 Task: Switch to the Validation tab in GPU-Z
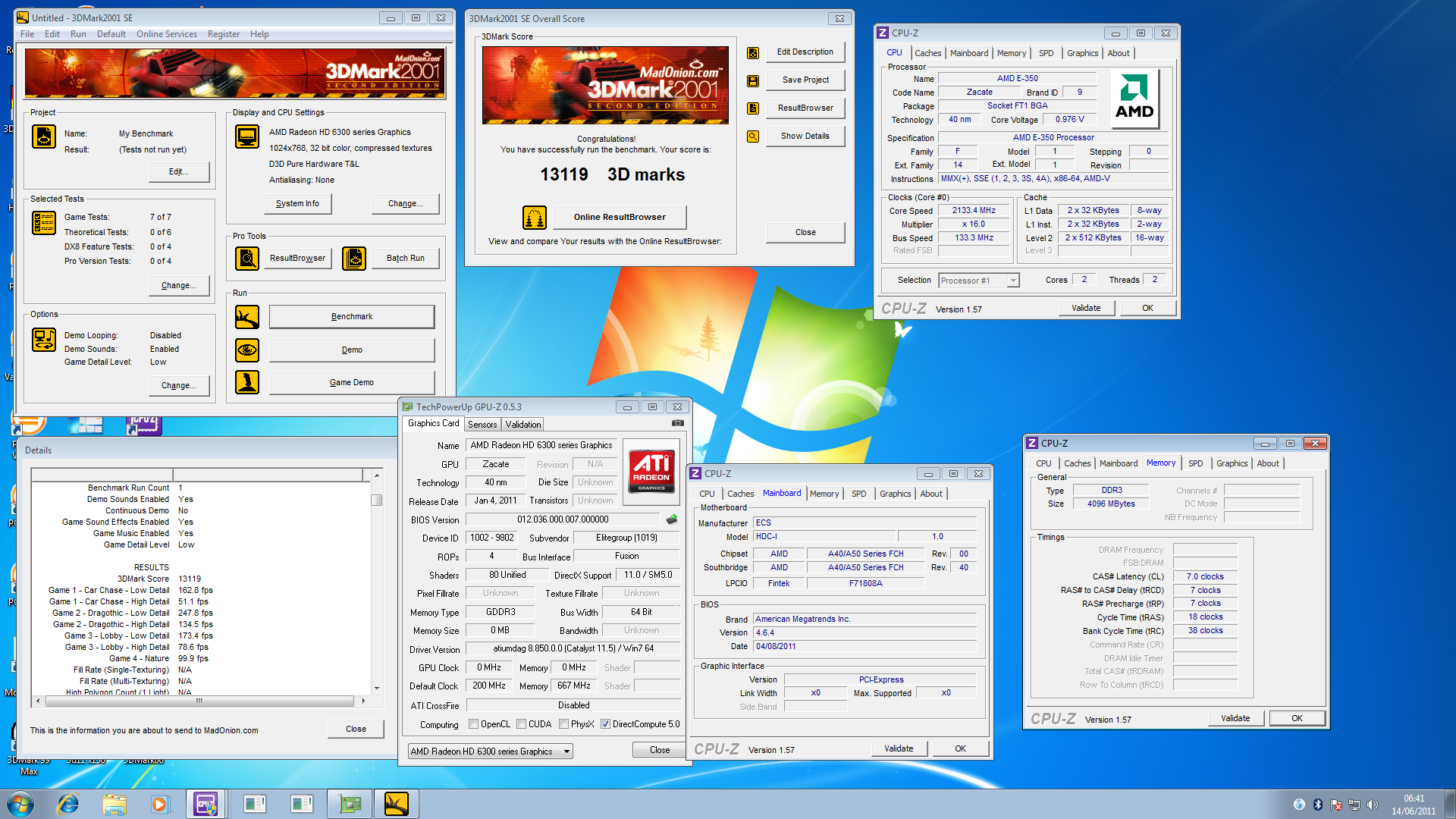[523, 425]
